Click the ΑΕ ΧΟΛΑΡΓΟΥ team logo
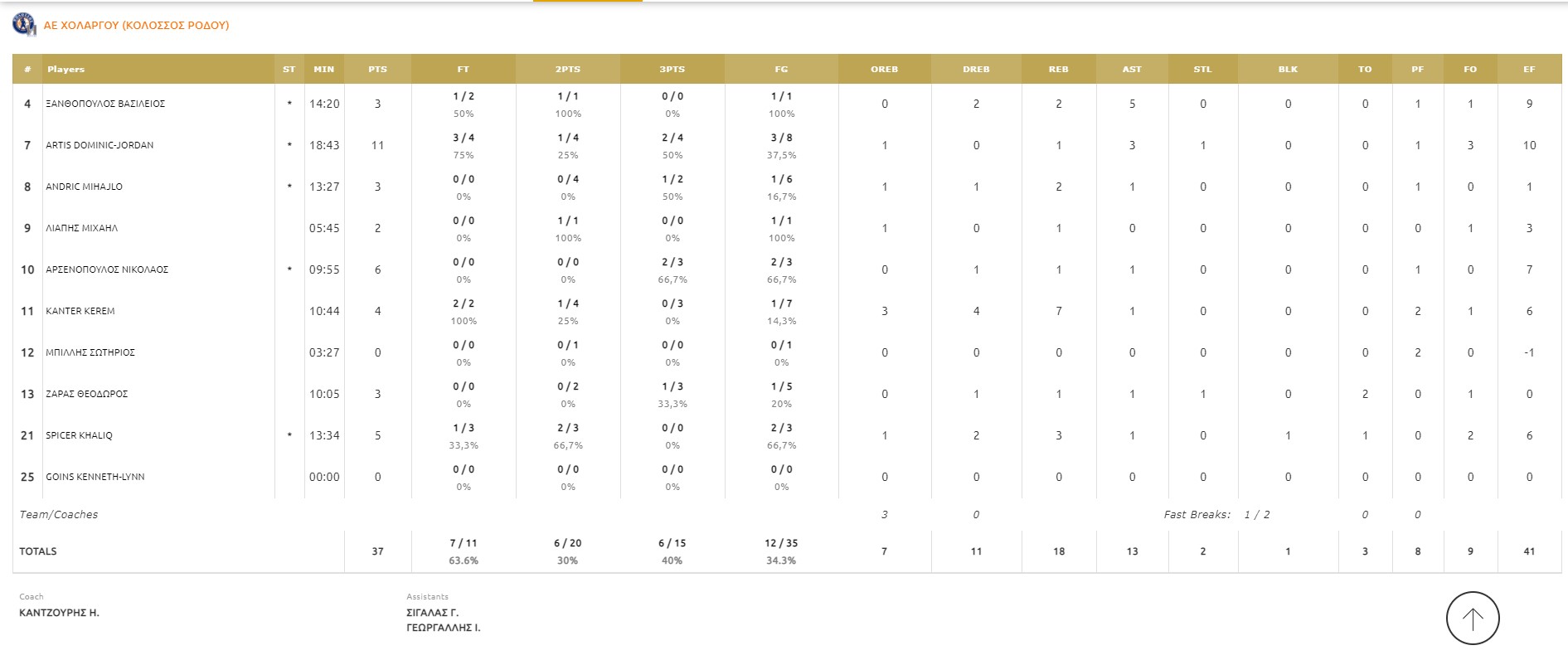The width and height of the screenshot is (1568, 660). 24,25
